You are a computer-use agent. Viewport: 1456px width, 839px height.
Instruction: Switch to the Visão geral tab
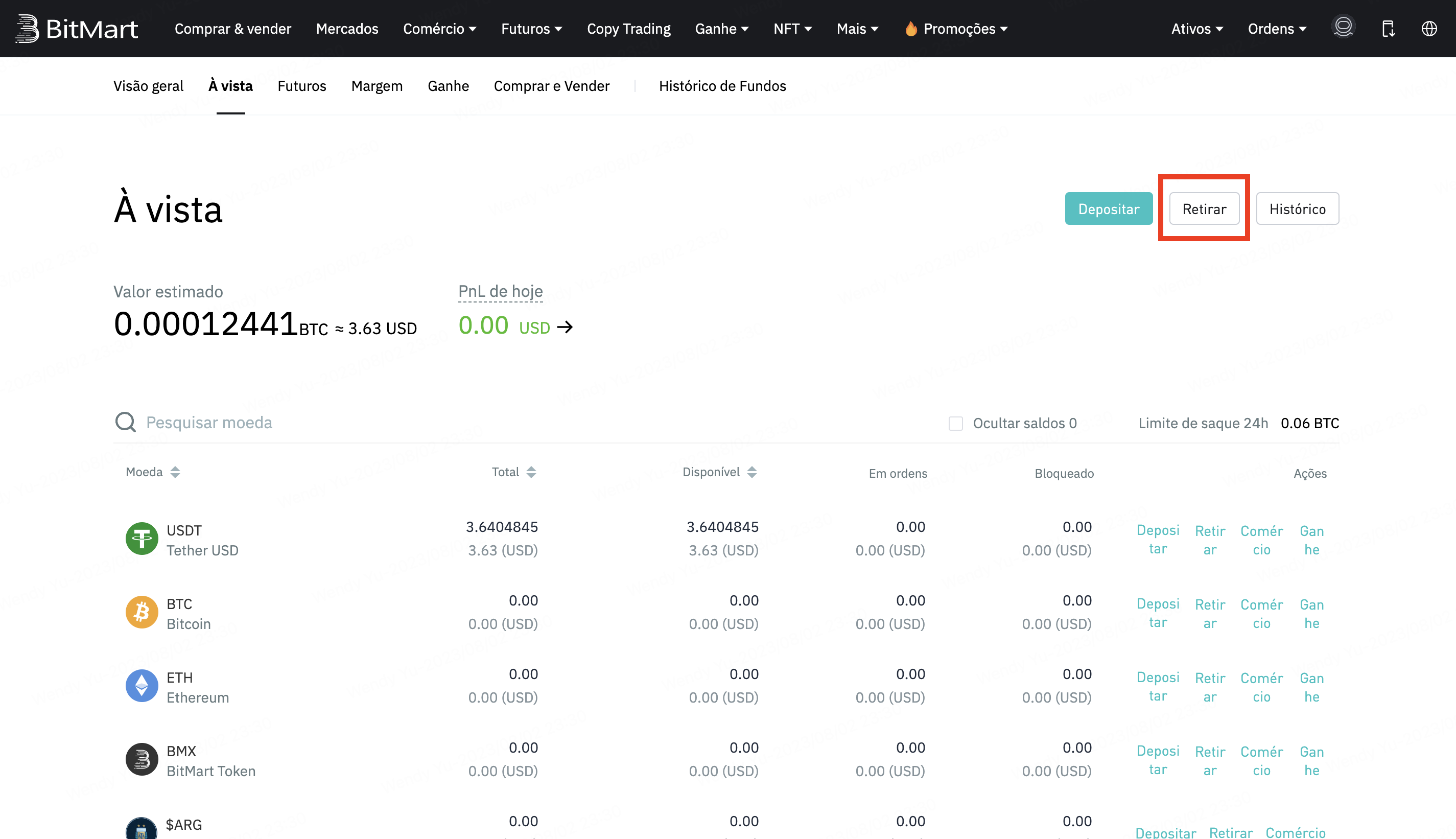click(148, 86)
